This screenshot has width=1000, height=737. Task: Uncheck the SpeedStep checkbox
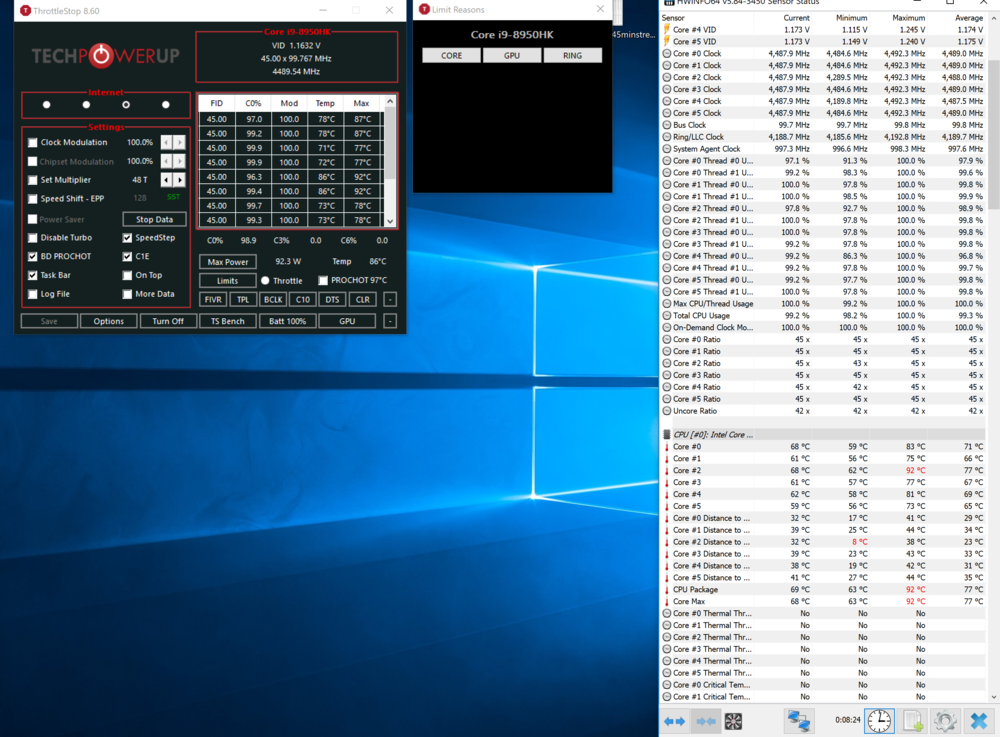[x=127, y=238]
